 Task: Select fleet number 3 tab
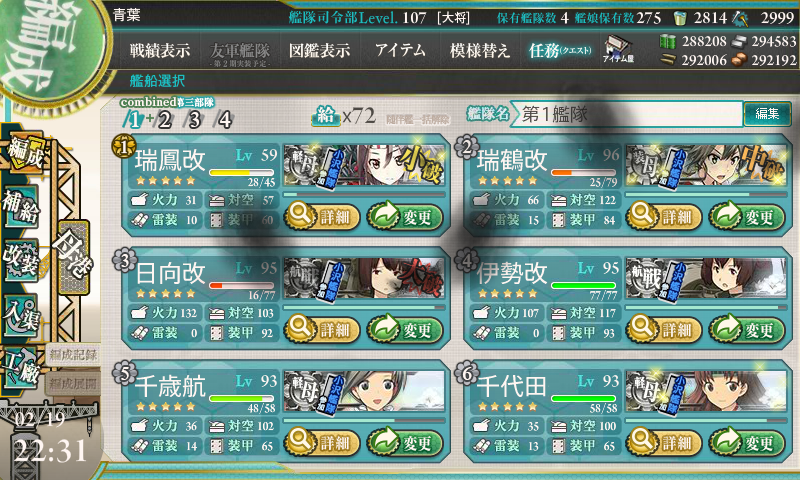[195, 120]
